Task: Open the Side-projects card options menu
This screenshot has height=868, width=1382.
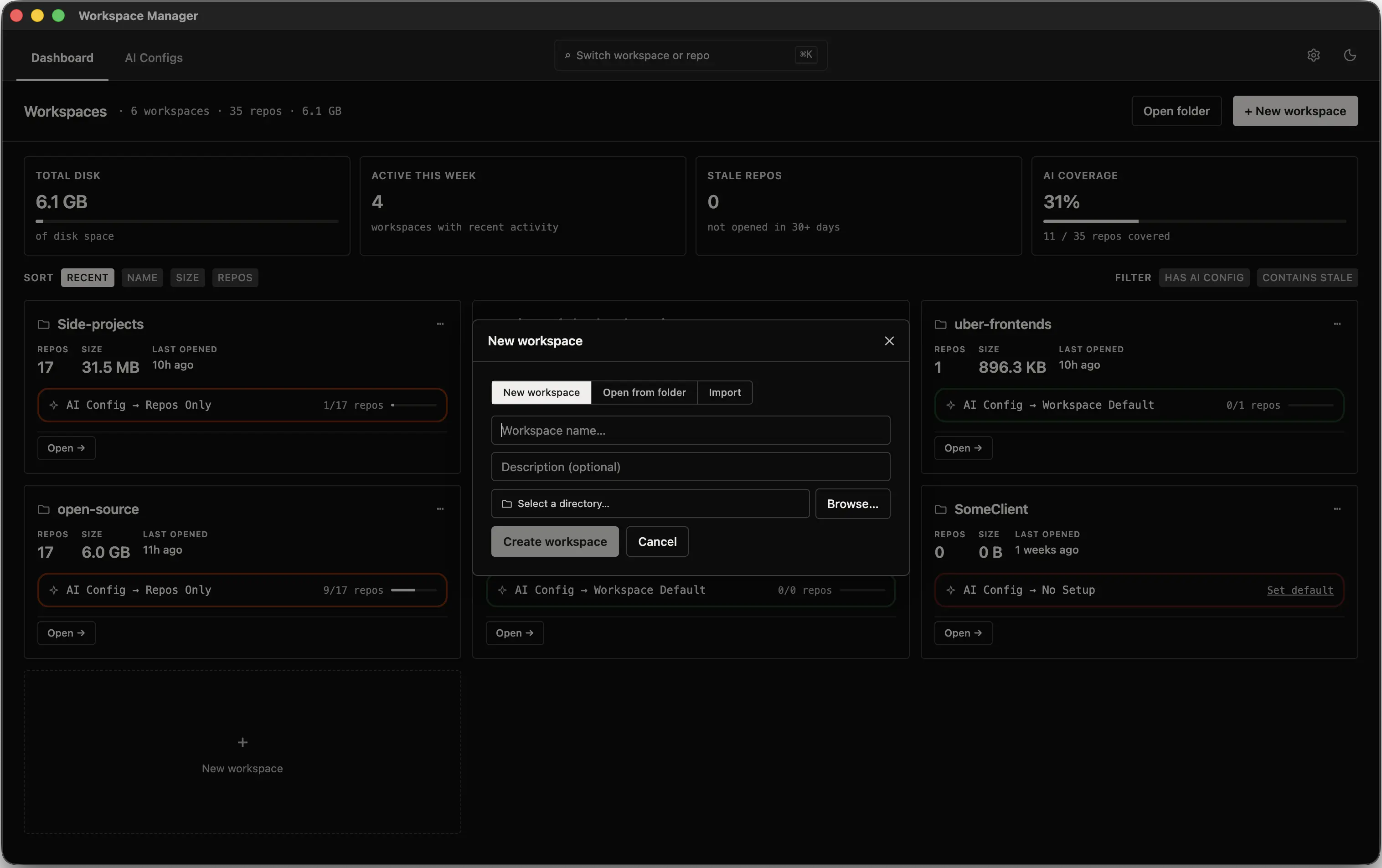Action: (x=440, y=324)
